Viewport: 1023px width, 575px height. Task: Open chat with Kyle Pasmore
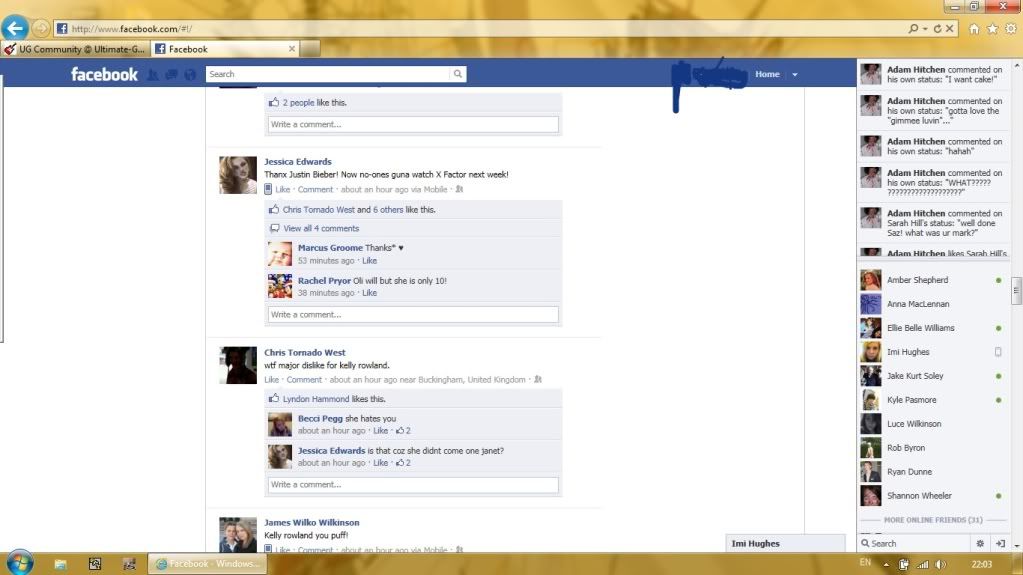(x=933, y=400)
